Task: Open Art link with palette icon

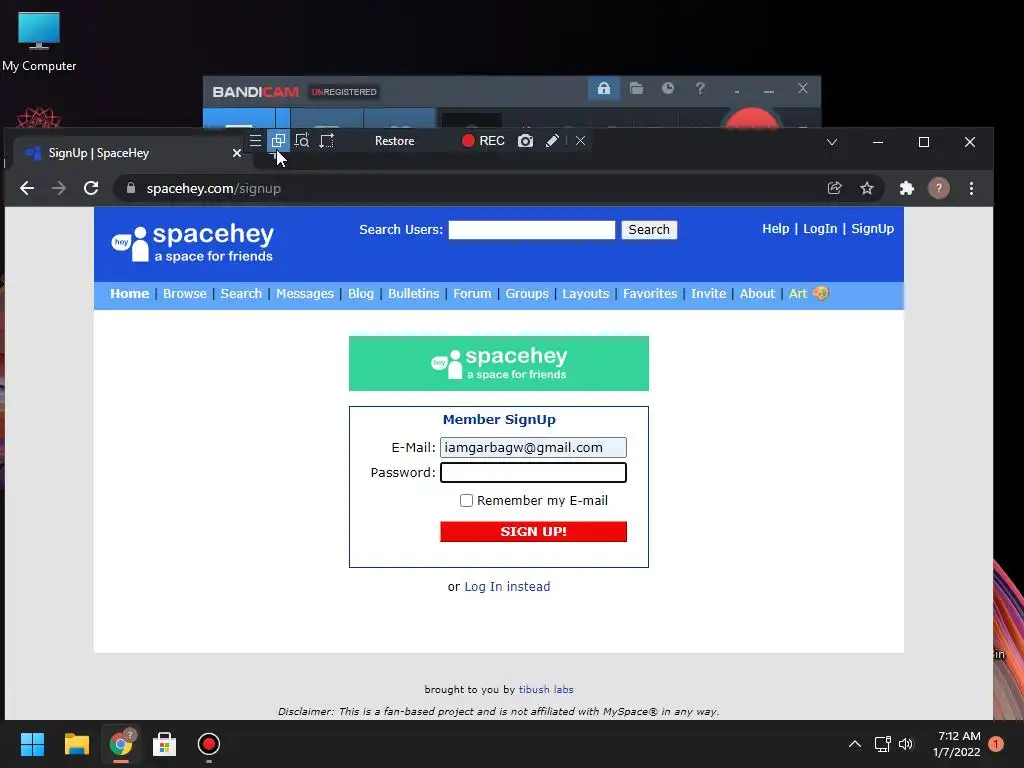Action: [808, 294]
